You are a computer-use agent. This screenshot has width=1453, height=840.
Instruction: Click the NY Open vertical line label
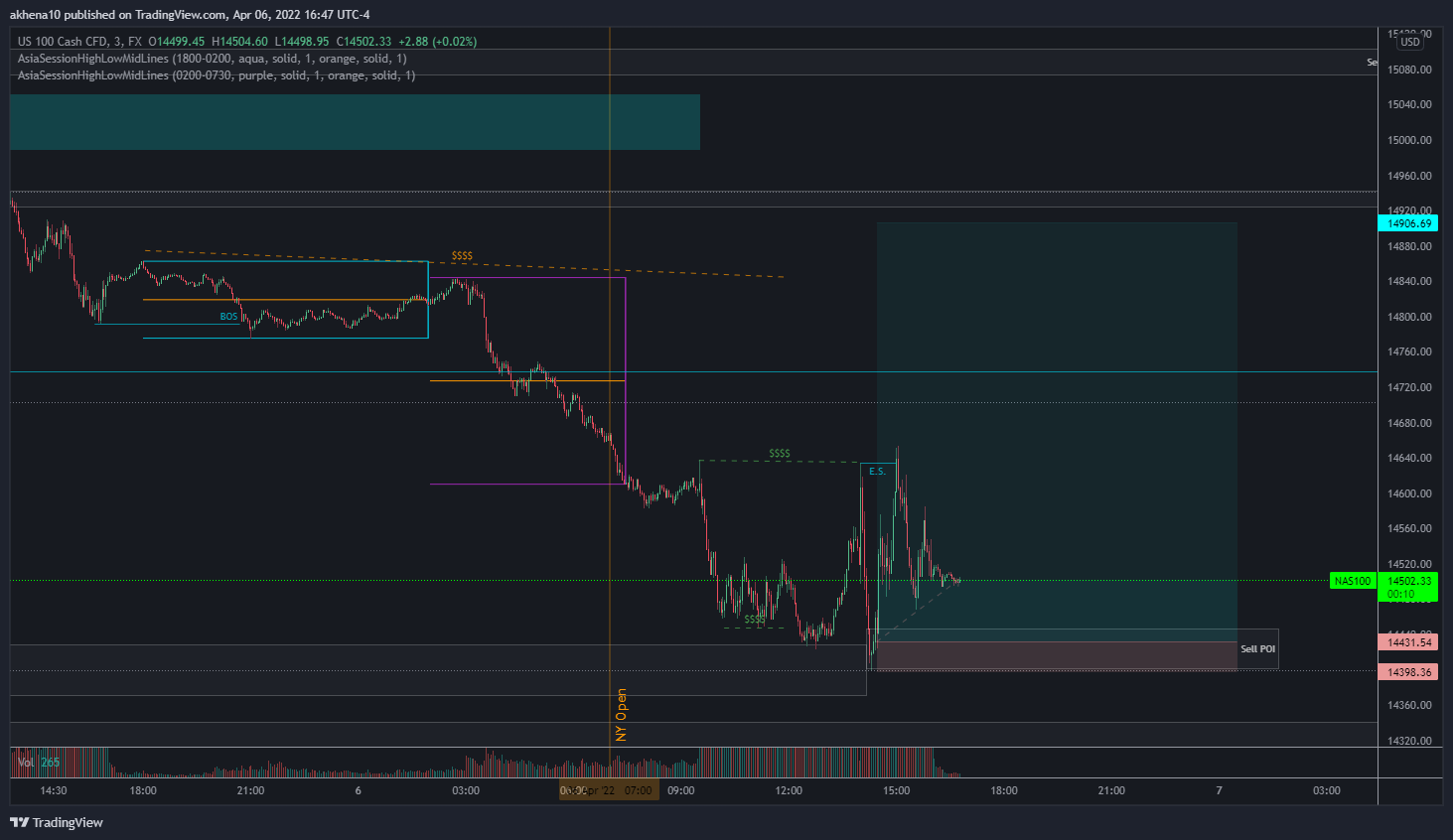[622, 715]
